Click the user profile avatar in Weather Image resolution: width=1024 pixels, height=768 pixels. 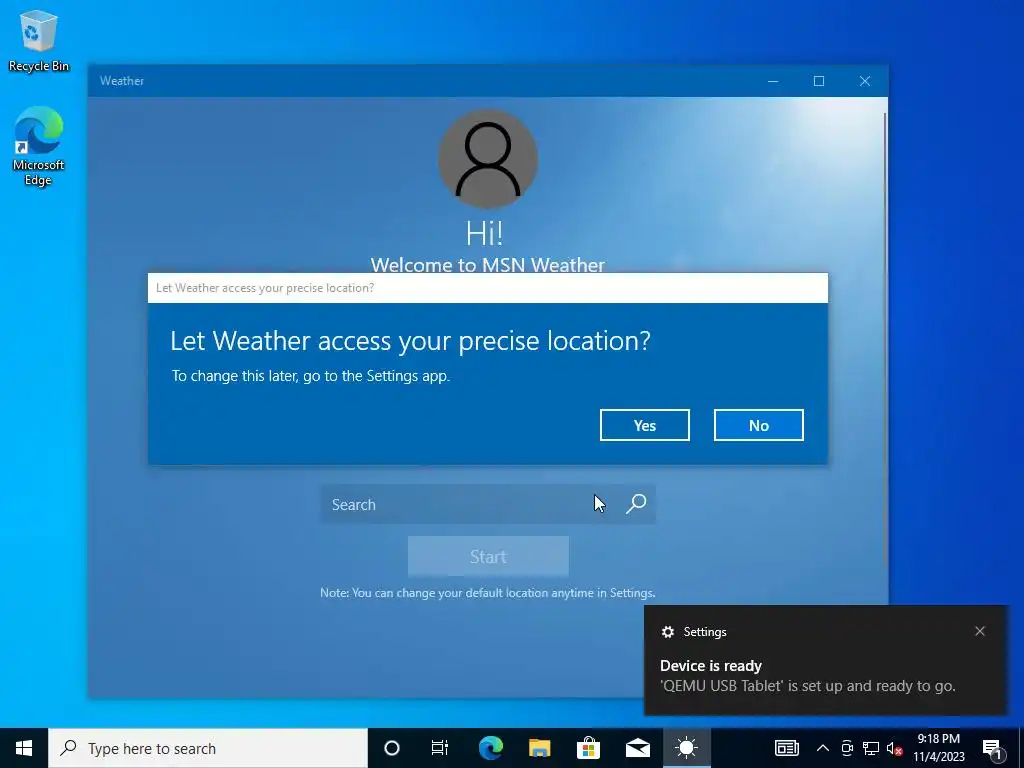pos(488,159)
